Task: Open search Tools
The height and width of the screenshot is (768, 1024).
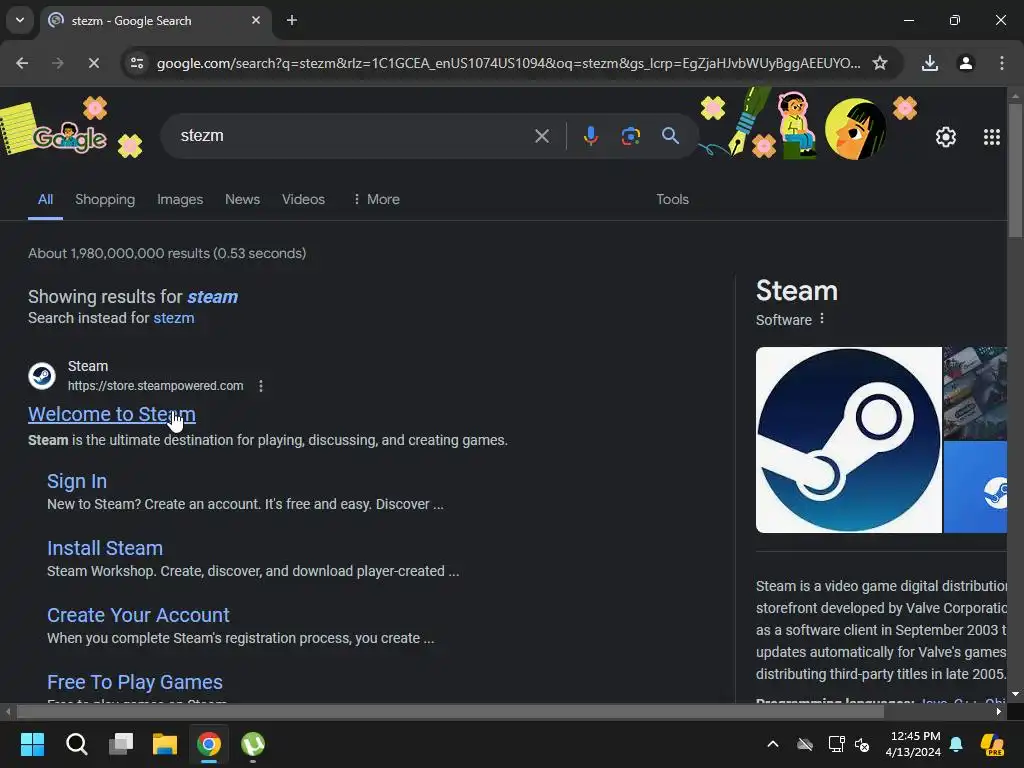Action: coord(672,200)
